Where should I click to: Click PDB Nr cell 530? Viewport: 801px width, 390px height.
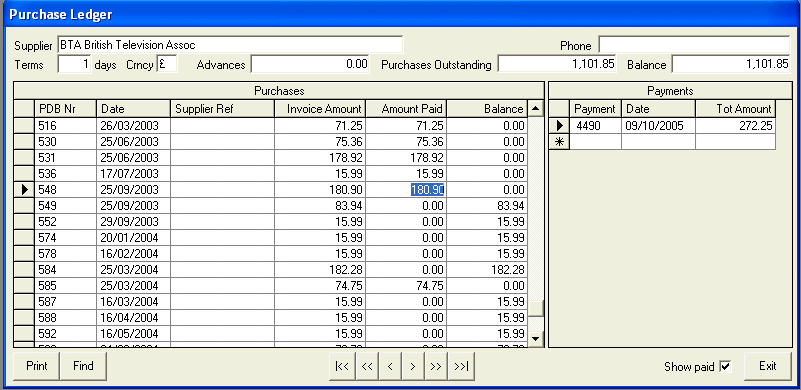65,142
